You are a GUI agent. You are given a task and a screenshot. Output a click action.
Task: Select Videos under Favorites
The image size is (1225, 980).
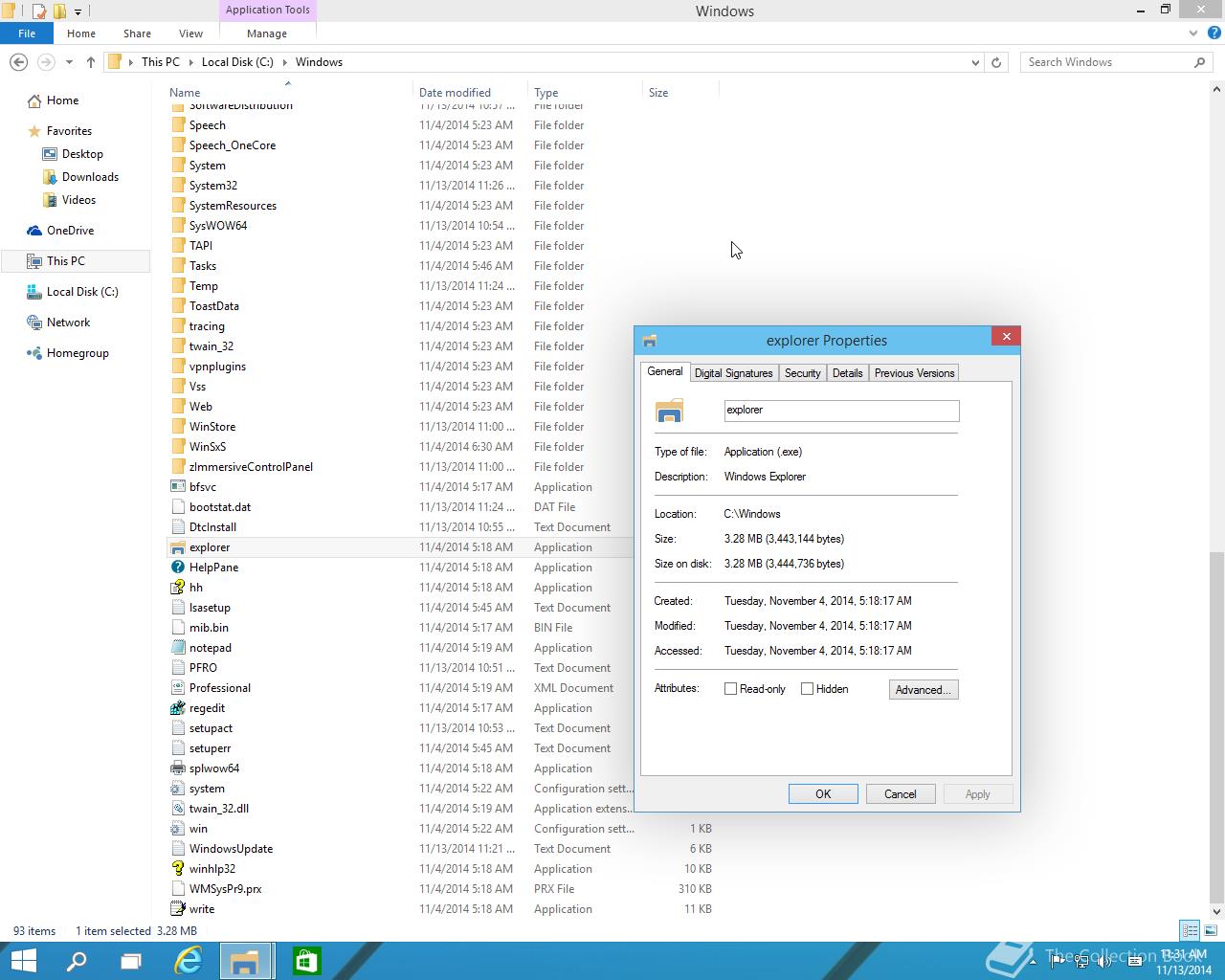[78, 200]
